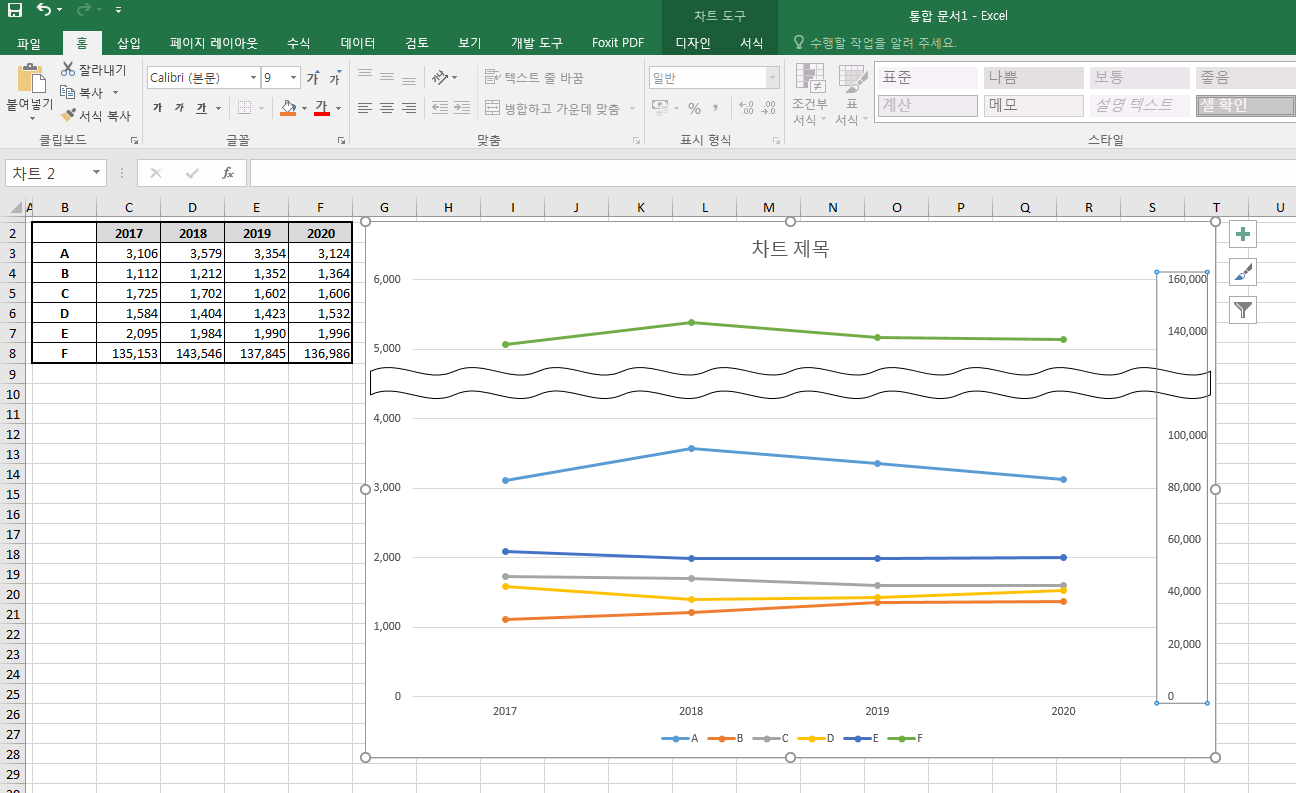The width and height of the screenshot is (1296, 793).
Task: Apply the 셀 확인 cell style
Action: click(1245, 105)
